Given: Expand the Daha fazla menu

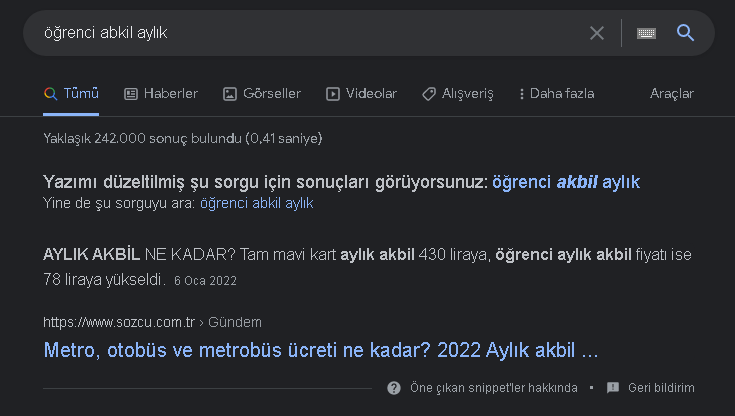Looking at the screenshot, I should 557,94.
